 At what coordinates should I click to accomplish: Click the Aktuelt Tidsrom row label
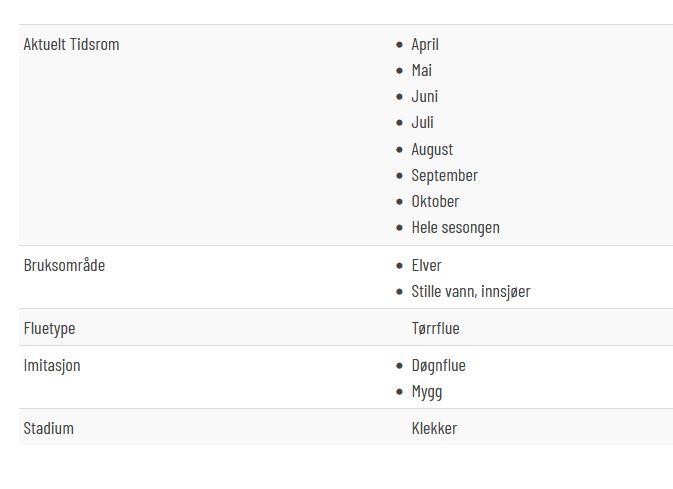point(71,45)
